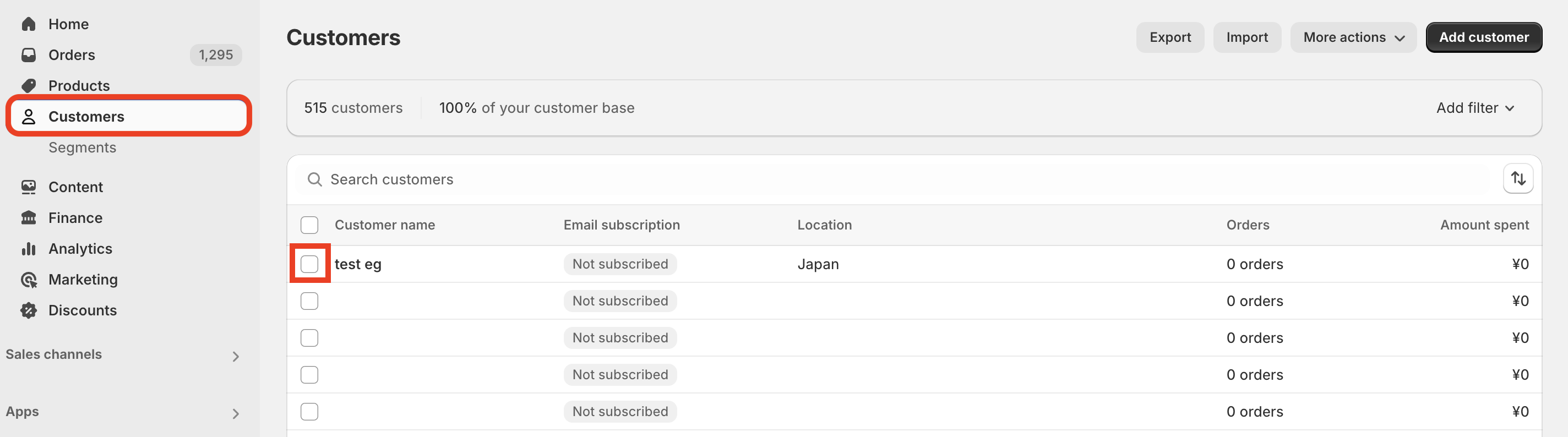Click the Discounts badge icon
The width and height of the screenshot is (1568, 437).
pos(29,310)
